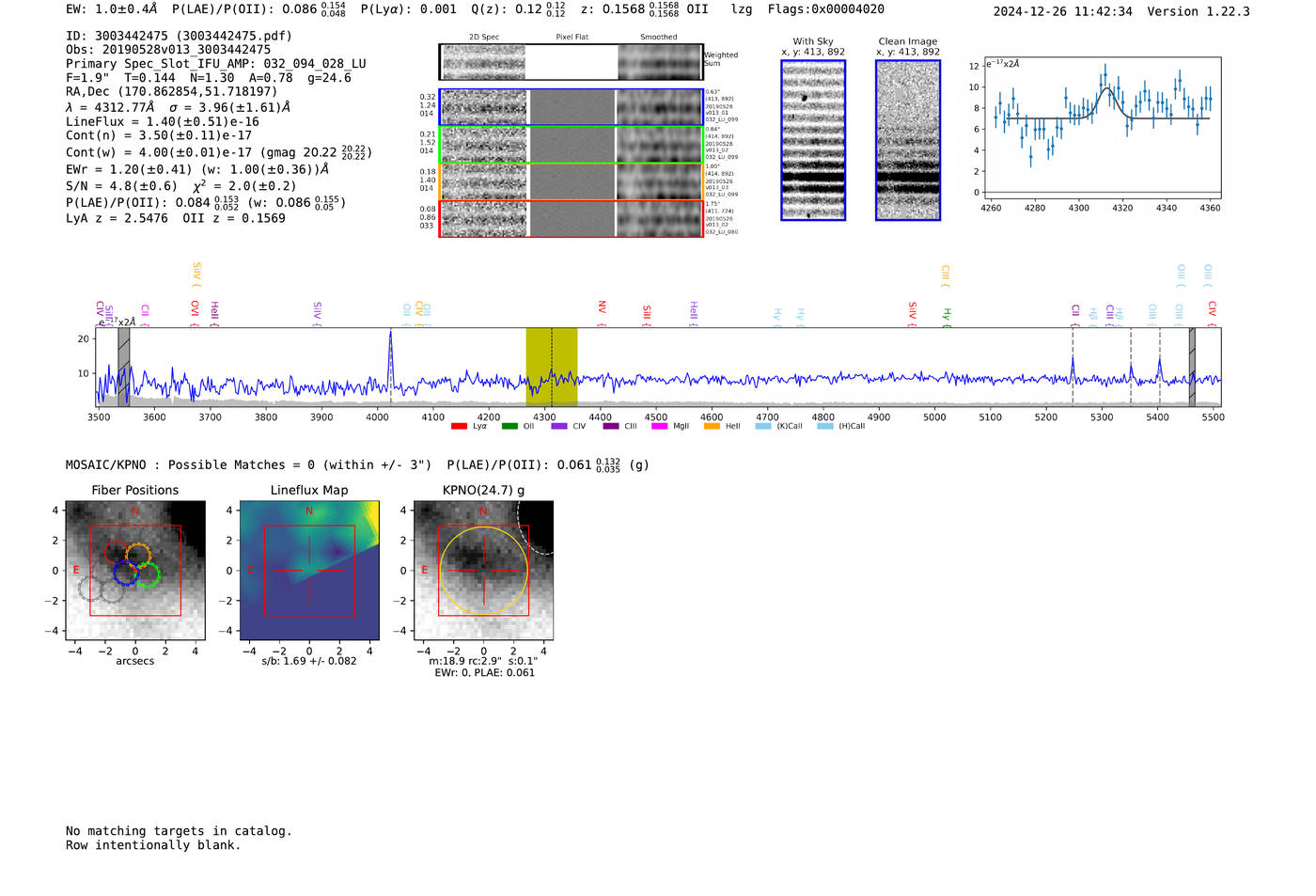
Task: Click 'No matching targets in catalog.' text
Action: [x=179, y=831]
